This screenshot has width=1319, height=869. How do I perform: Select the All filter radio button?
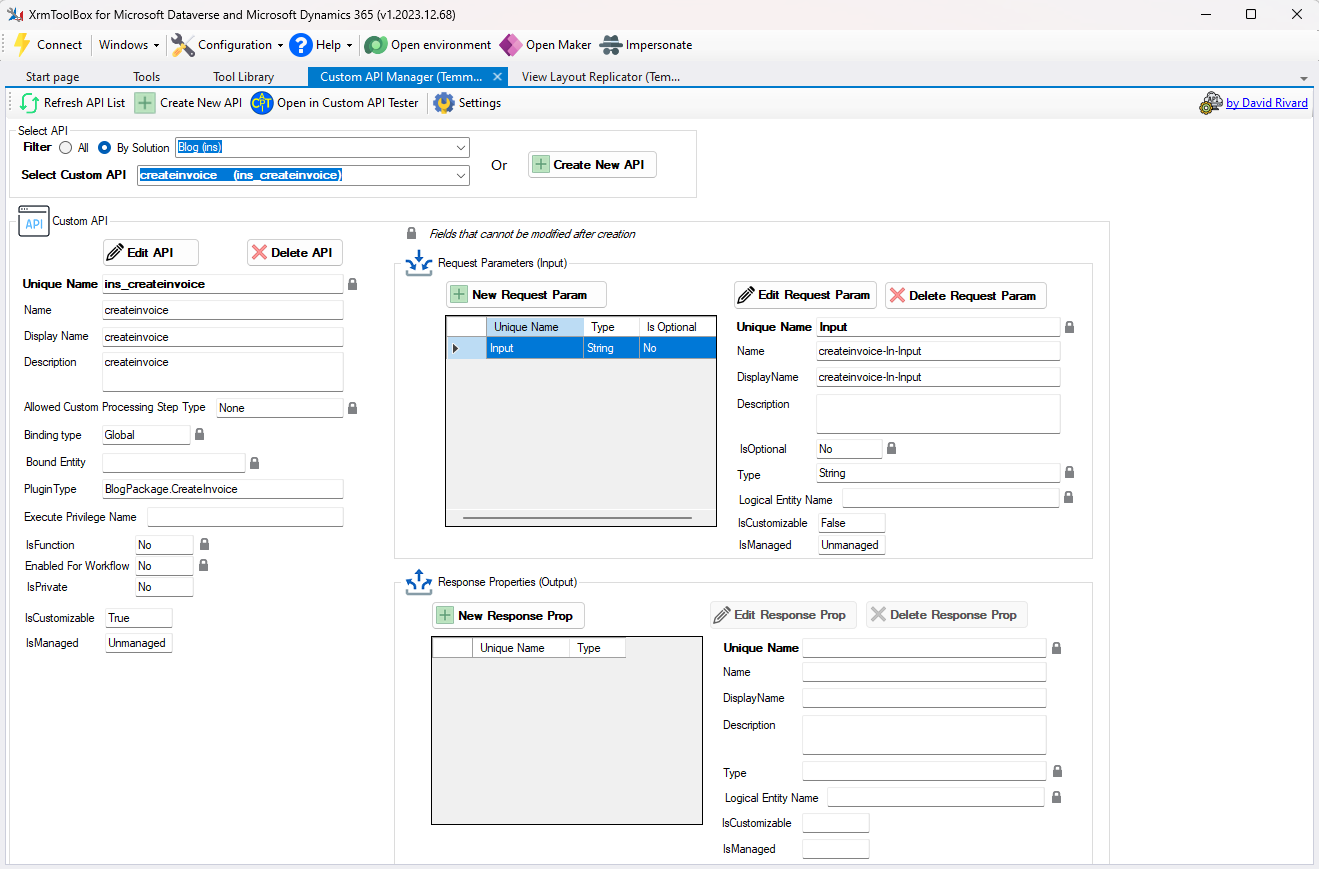(x=66, y=148)
